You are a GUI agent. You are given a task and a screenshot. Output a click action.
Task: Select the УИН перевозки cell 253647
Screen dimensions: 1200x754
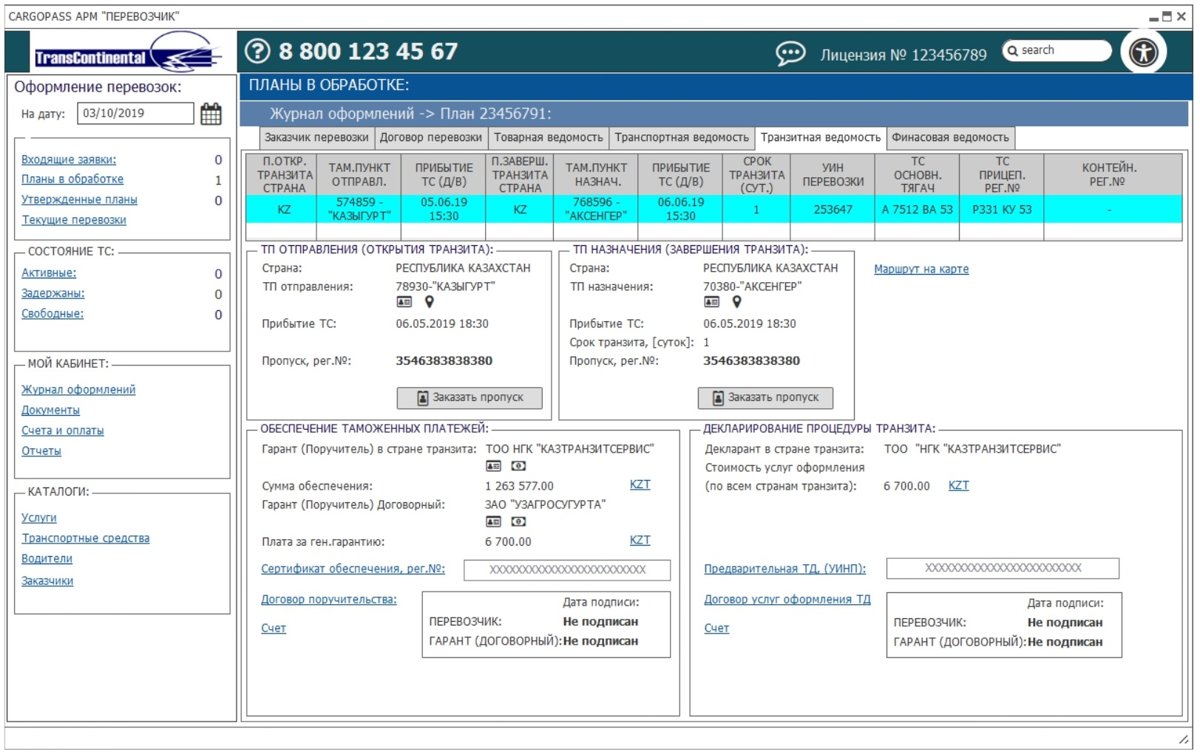tap(832, 210)
